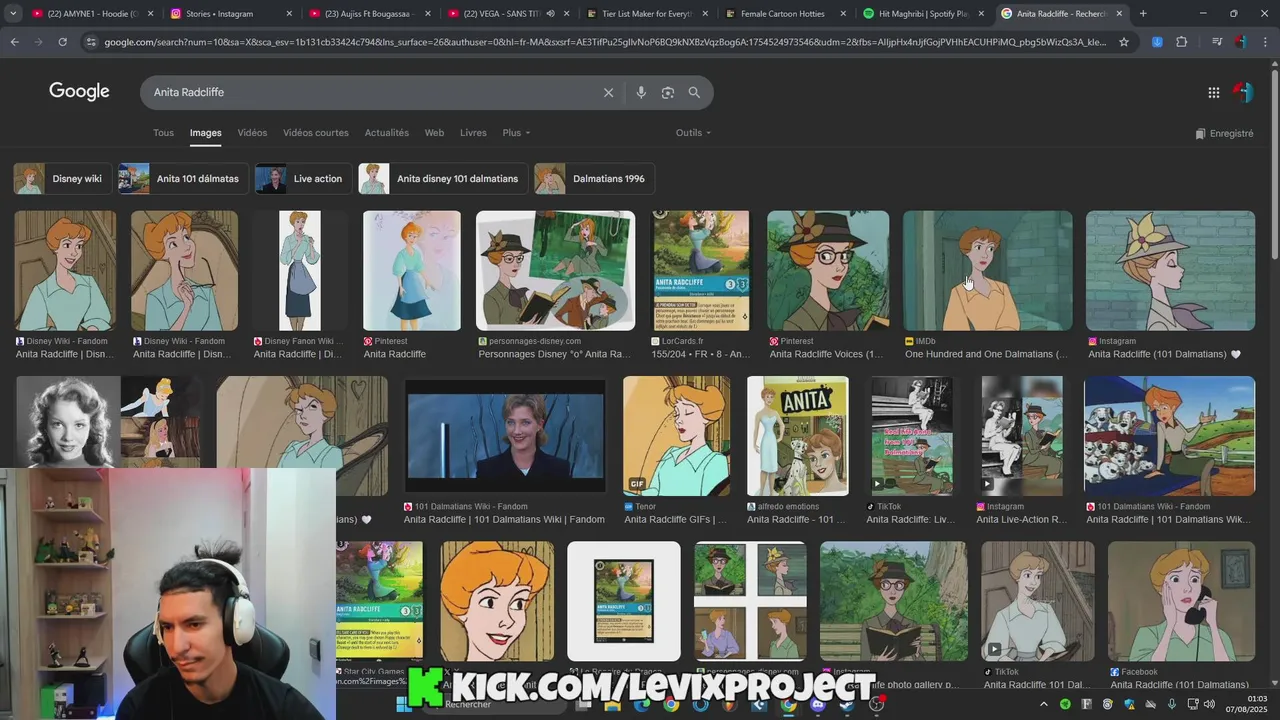Image resolution: width=1280 pixels, height=720 pixels.
Task: Open the Chrome three-dot menu
Action: tap(1265, 42)
